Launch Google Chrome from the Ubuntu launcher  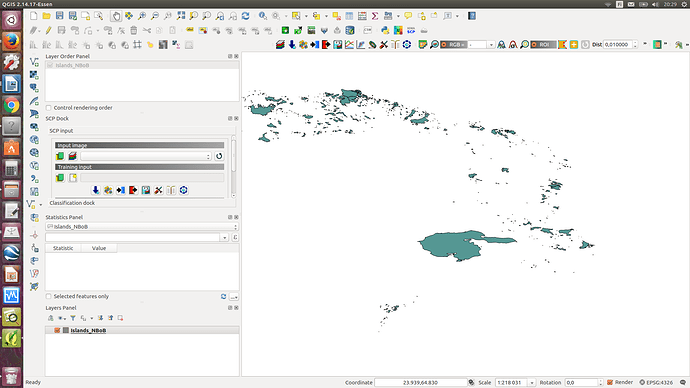(11, 105)
